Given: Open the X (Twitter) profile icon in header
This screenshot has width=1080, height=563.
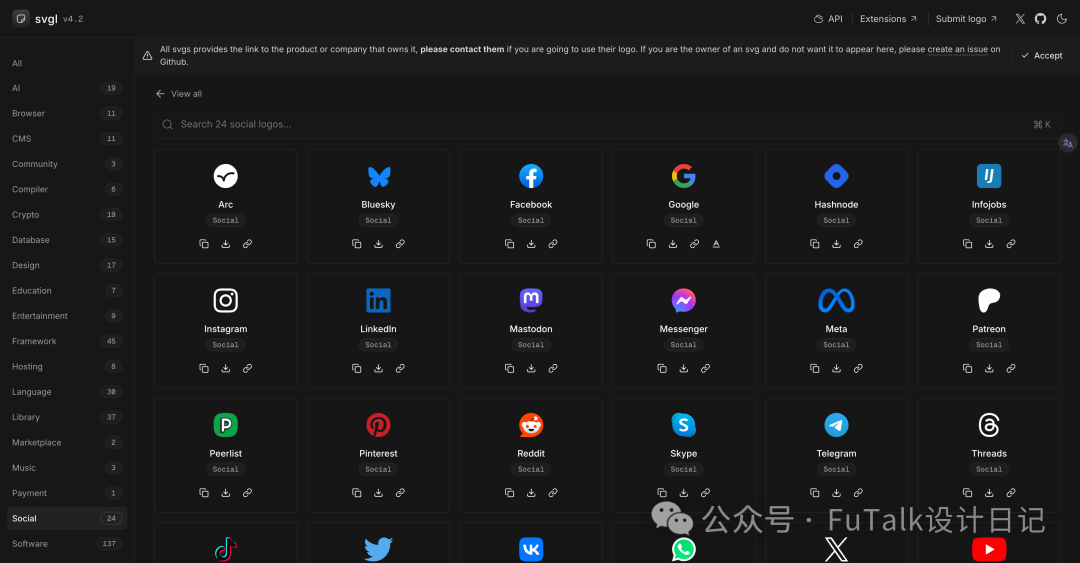Looking at the screenshot, I should 1020,19.
